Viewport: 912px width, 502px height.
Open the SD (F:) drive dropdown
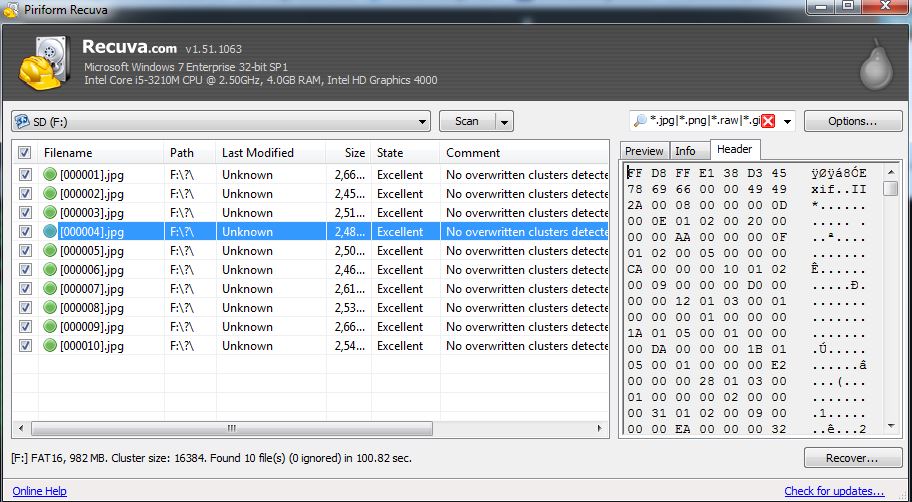[423, 121]
